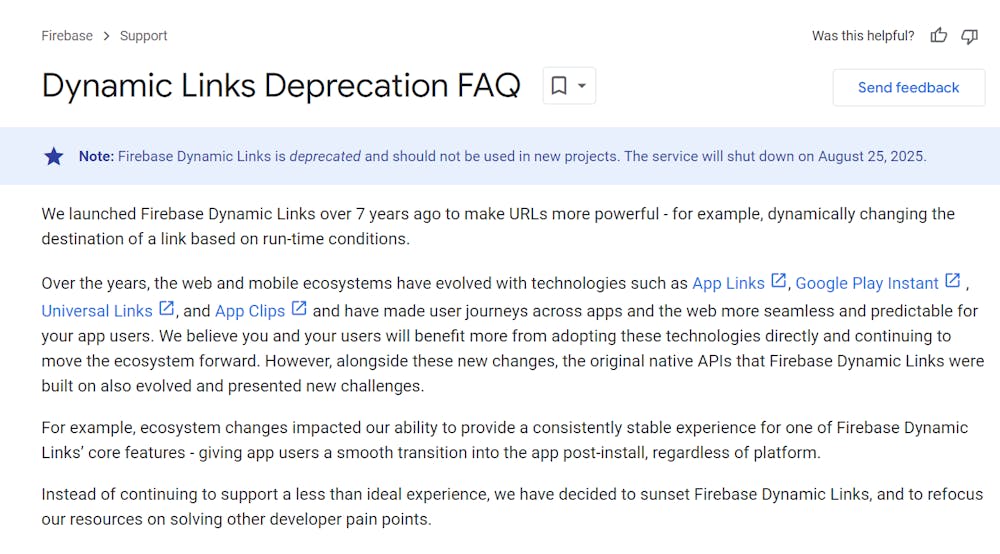Click the external-link icon after App Links
The image size is (1000, 554).
pos(778,282)
